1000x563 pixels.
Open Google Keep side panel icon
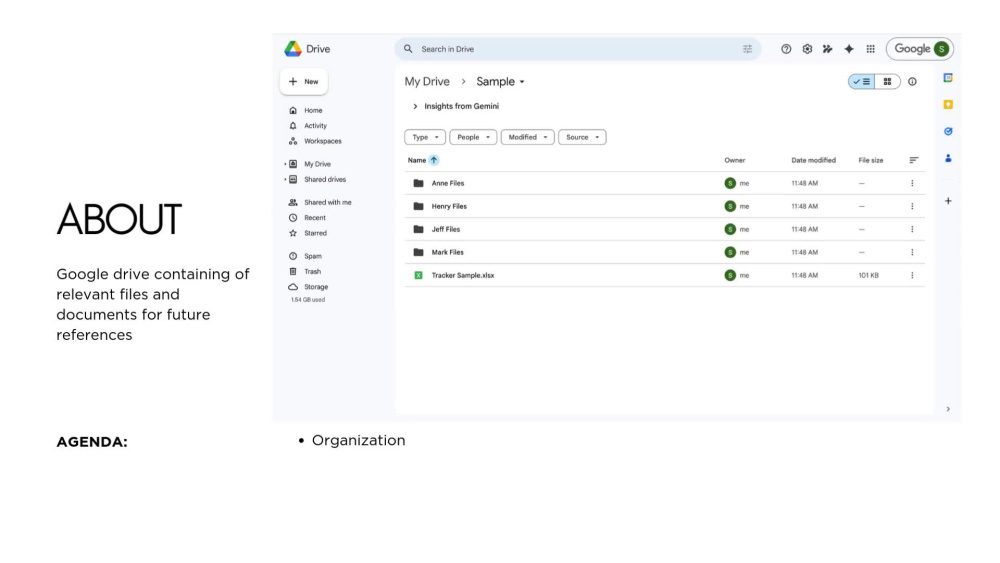click(x=948, y=105)
